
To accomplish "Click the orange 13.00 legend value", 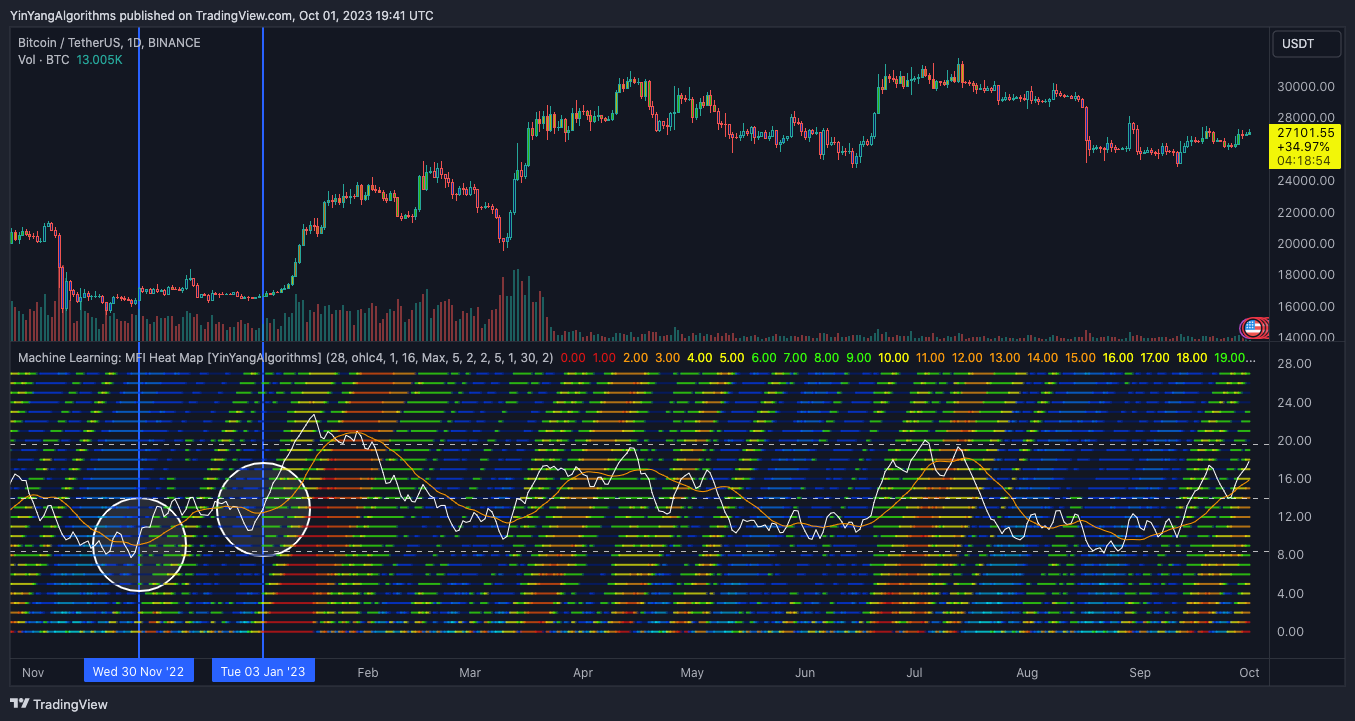I will (x=1004, y=357).
